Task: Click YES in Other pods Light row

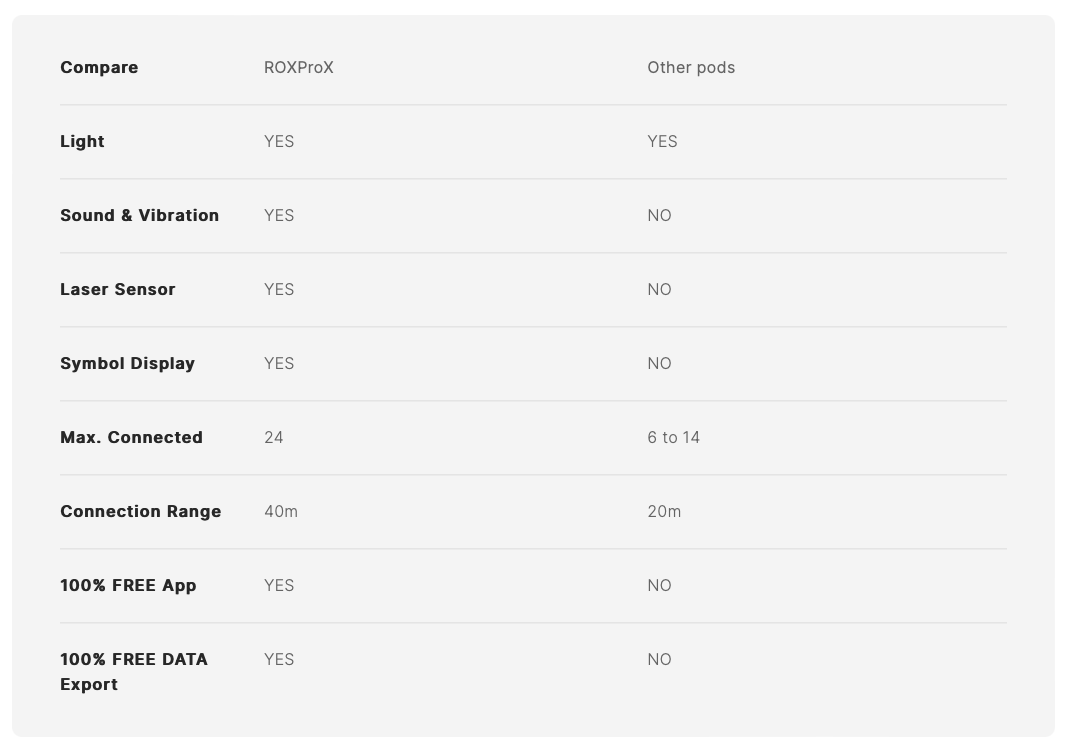Action: point(662,141)
